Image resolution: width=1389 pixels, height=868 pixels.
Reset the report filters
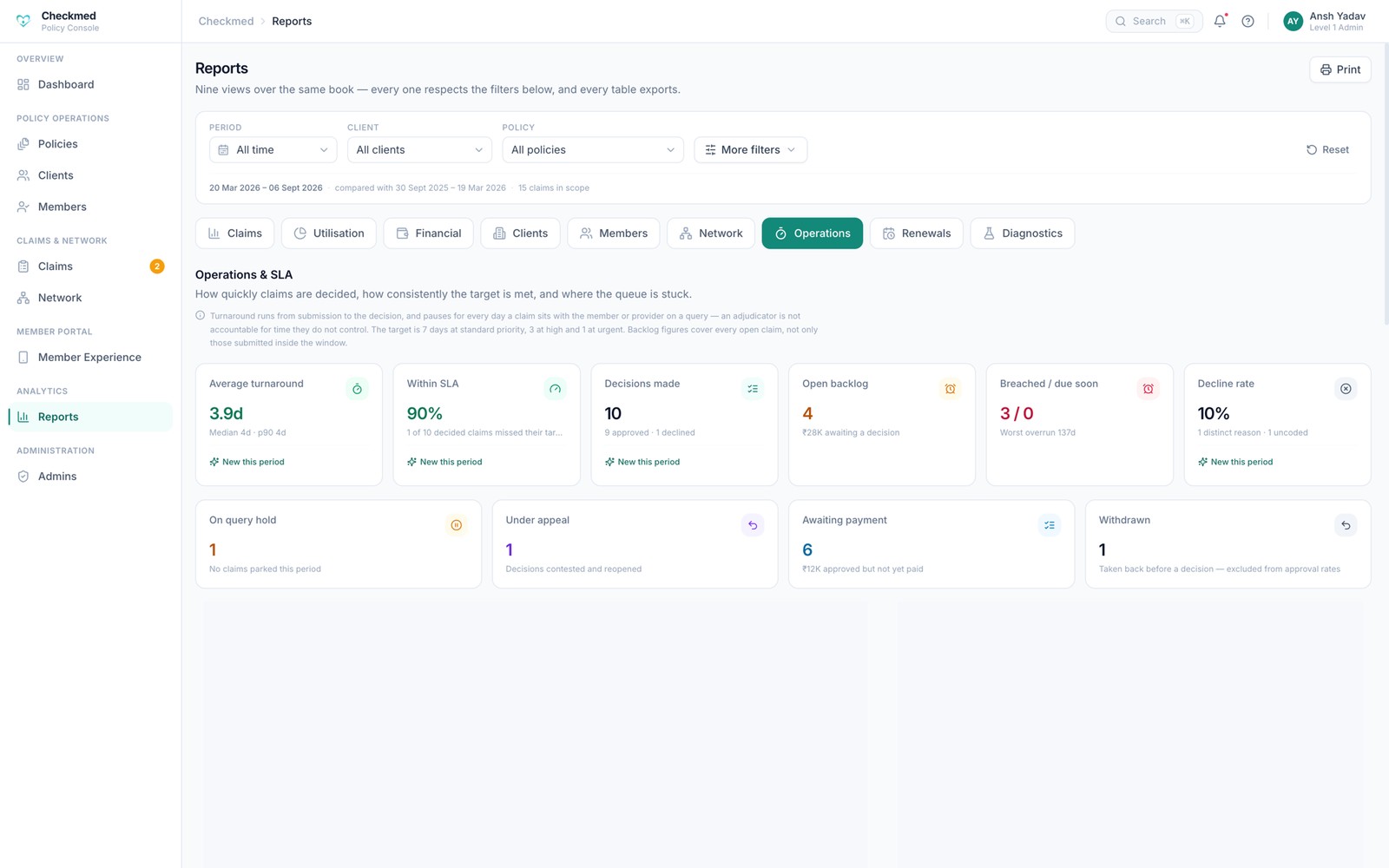(x=1328, y=149)
